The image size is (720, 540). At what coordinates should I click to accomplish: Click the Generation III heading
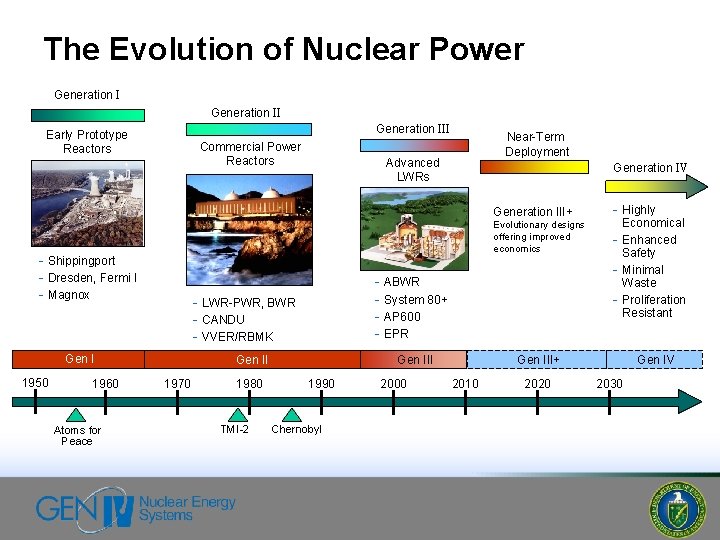[x=413, y=129]
